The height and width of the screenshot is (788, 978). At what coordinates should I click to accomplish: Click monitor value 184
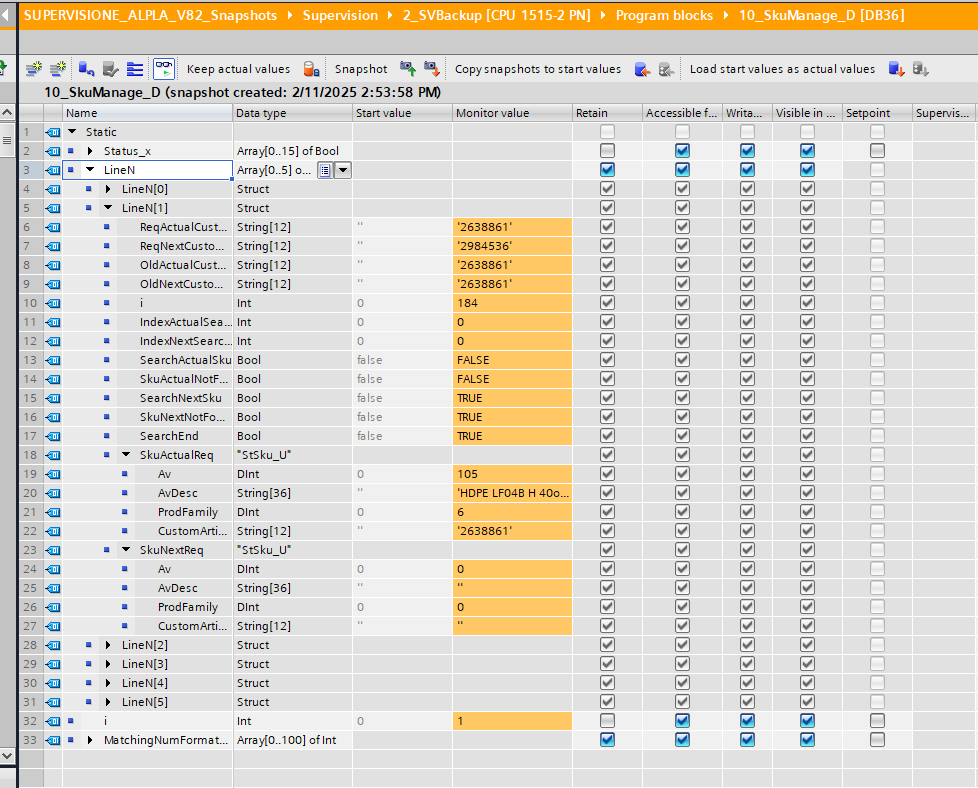tap(512, 303)
